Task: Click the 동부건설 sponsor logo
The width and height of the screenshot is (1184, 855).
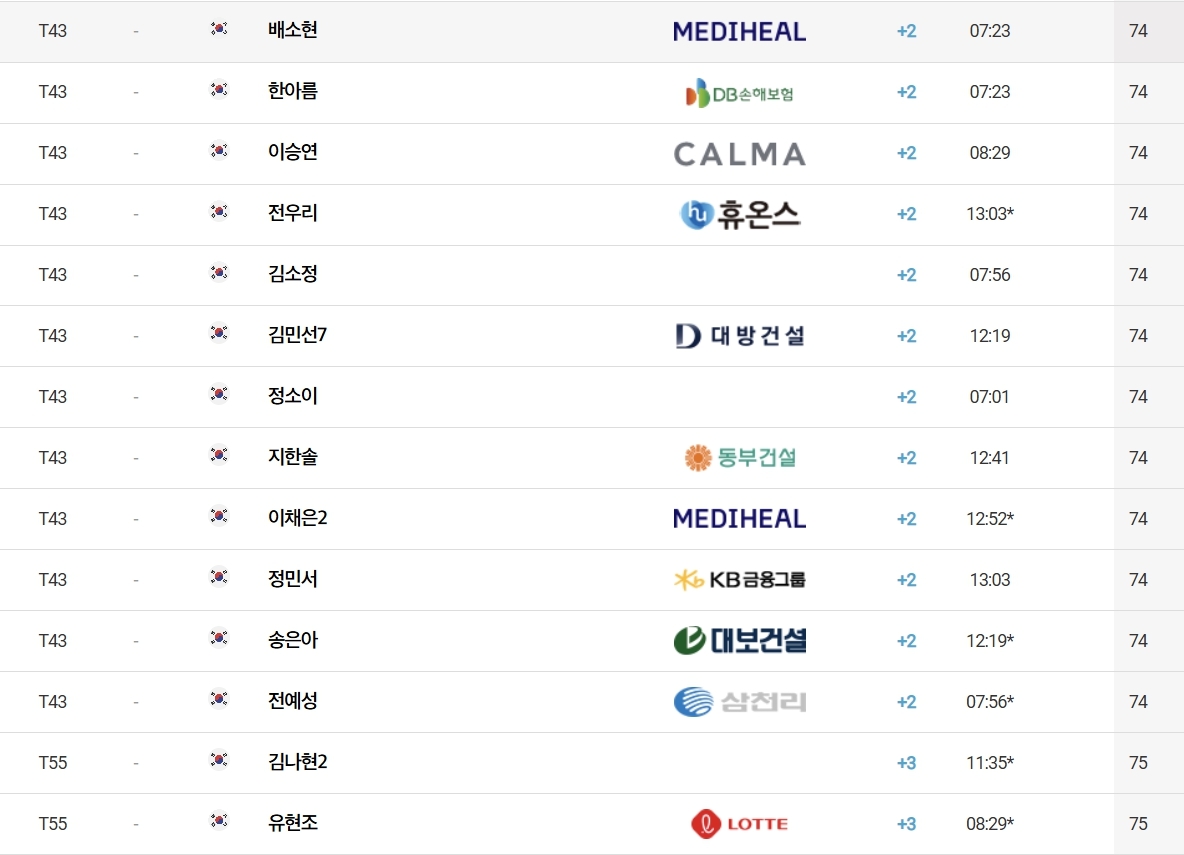Action: tap(739, 458)
